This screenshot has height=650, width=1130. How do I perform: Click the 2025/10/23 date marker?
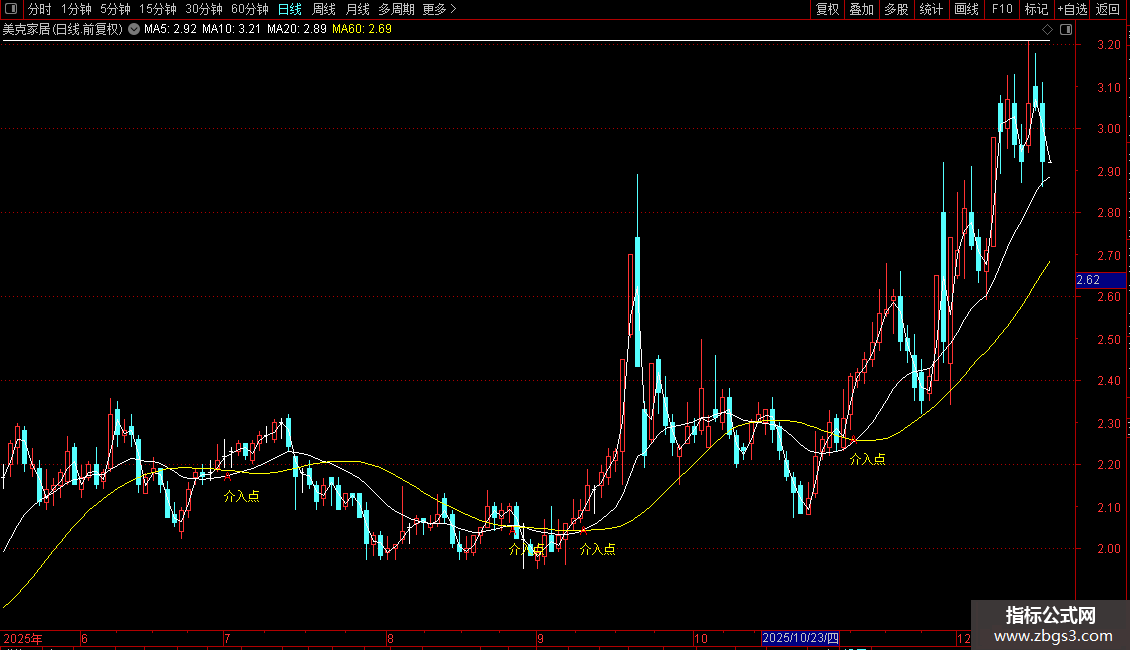click(x=801, y=638)
